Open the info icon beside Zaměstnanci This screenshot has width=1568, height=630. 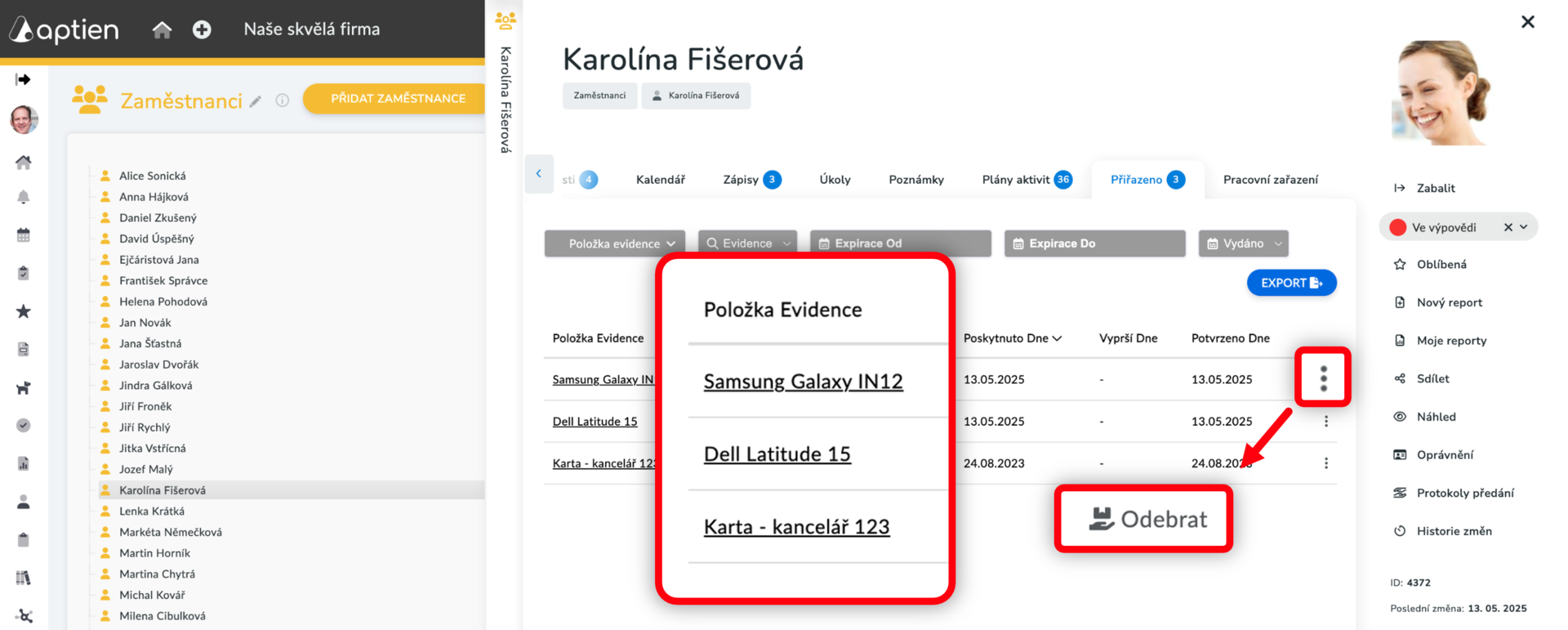[x=283, y=101]
